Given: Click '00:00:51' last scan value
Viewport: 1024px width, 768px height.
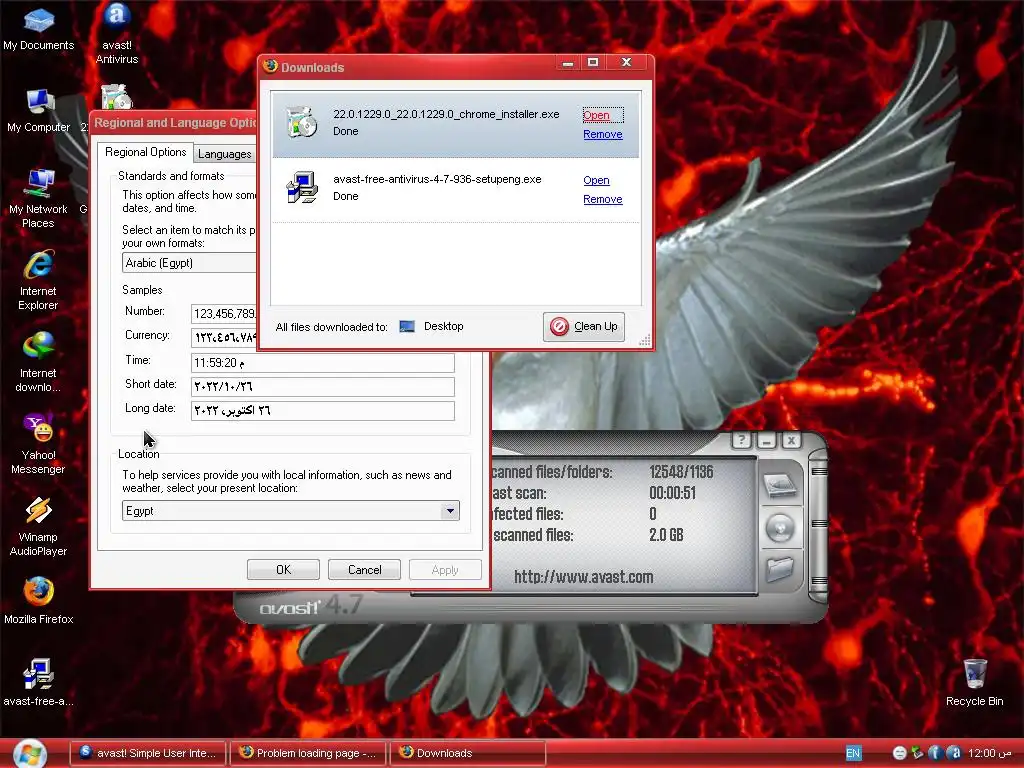Looking at the screenshot, I should [673, 493].
